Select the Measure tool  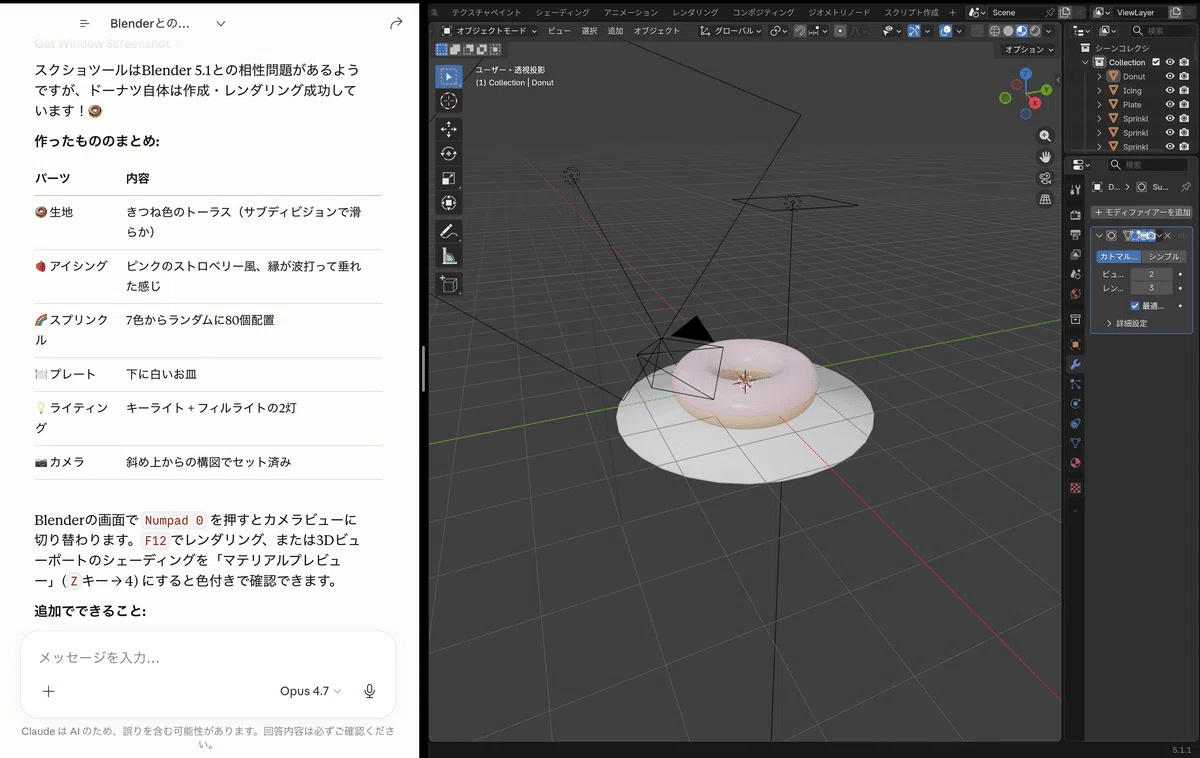[x=449, y=257]
